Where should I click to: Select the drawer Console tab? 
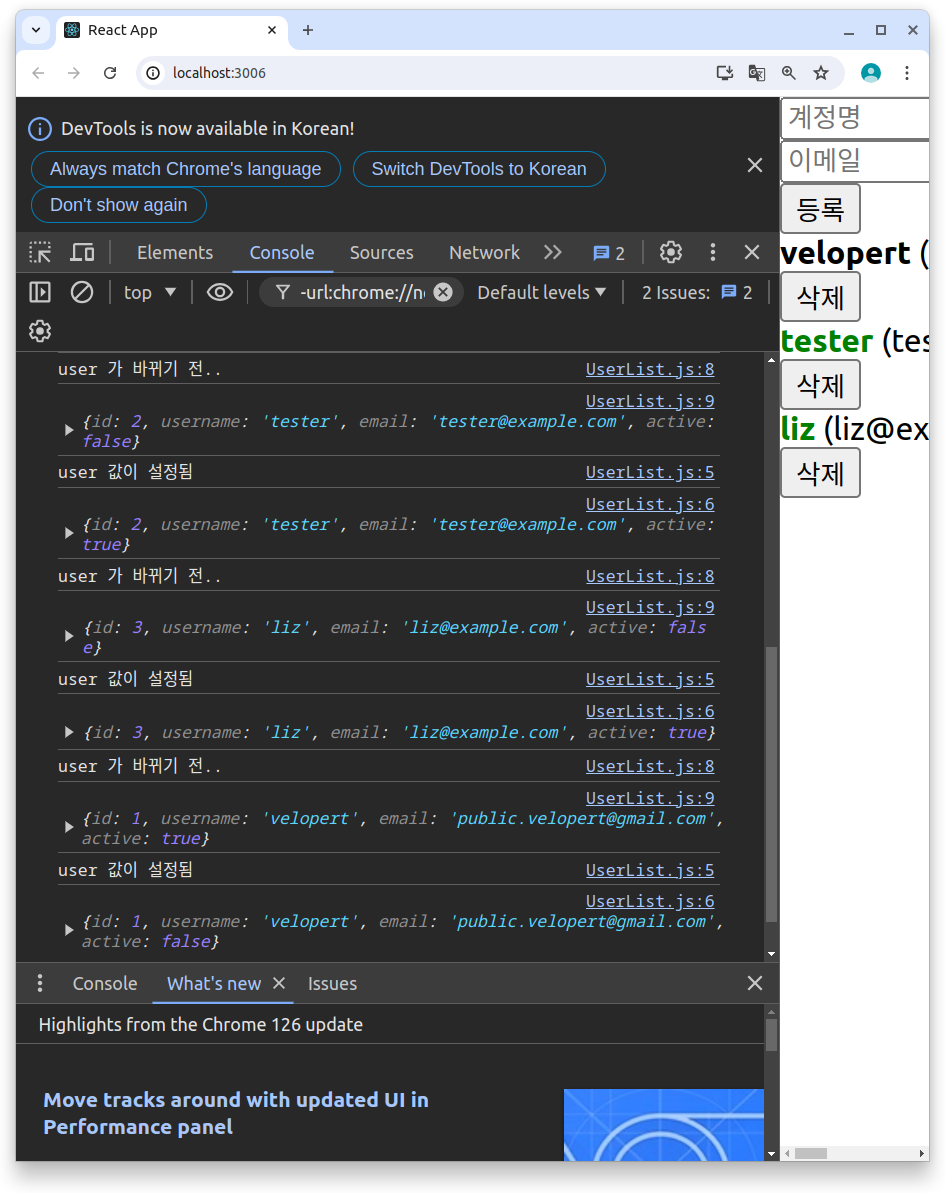point(105,984)
